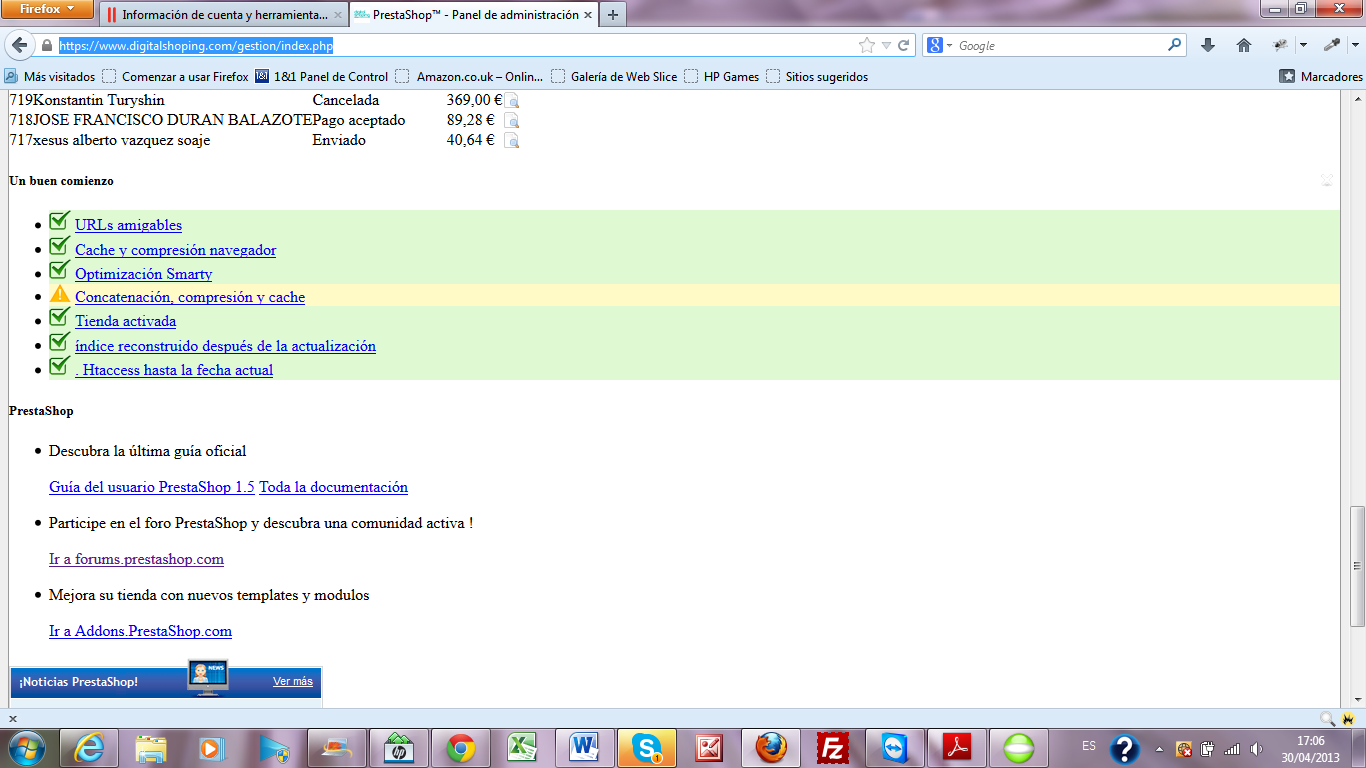Click the padlock site identity icon
Image resolution: width=1366 pixels, height=768 pixels.
pyautogui.click(x=46, y=46)
